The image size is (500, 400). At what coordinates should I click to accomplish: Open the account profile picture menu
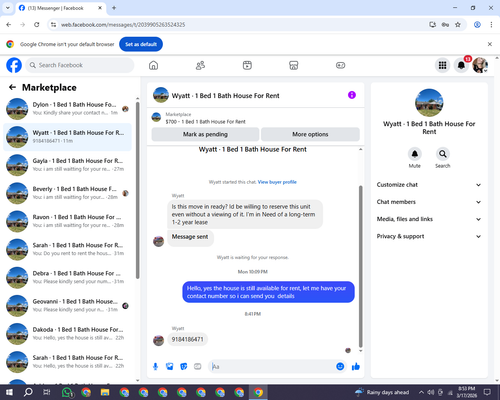(480, 65)
